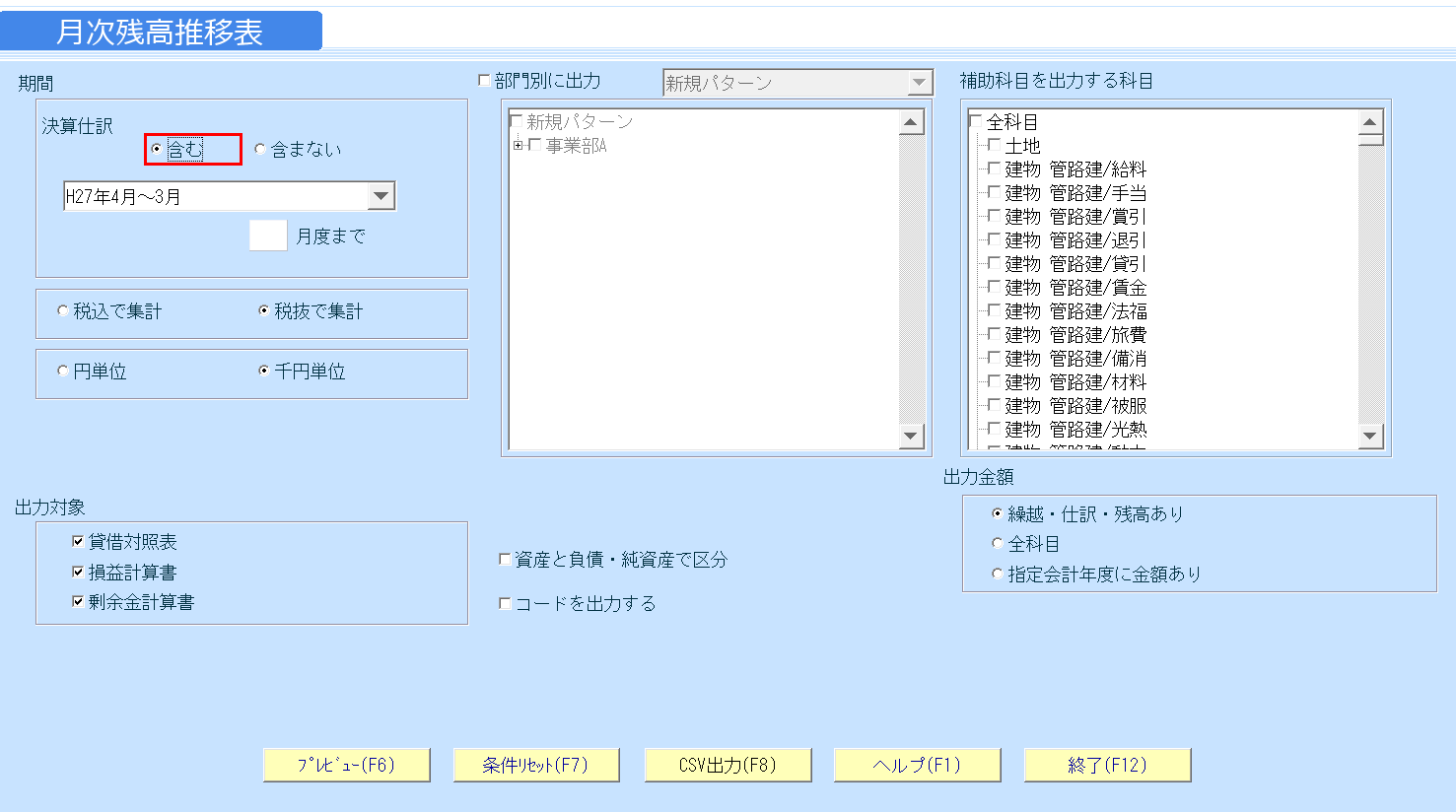Select 全科目 under 出力金額
The image size is (1456, 812).
click(x=997, y=542)
